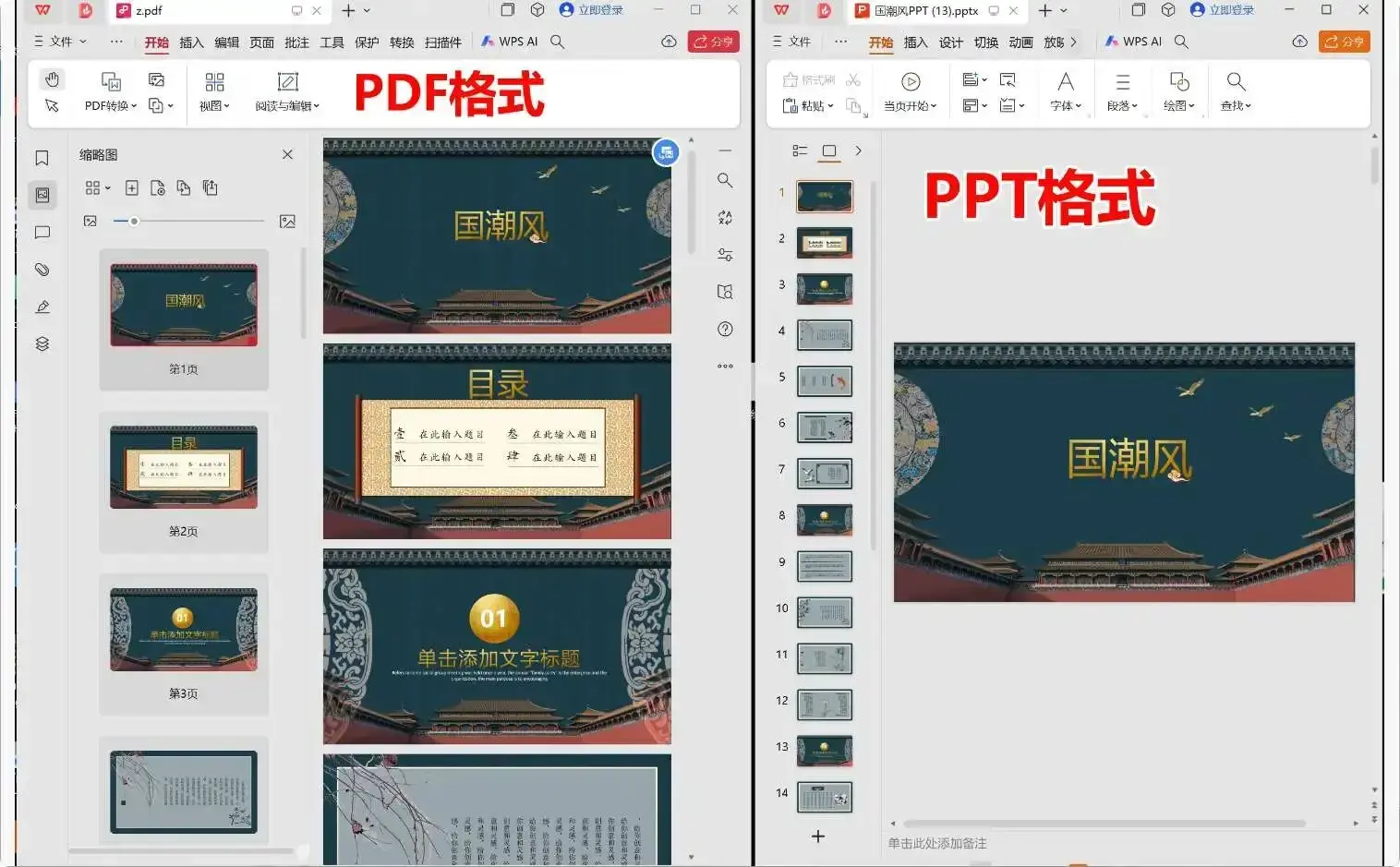The width and height of the screenshot is (1400, 867).
Task: Click the comment icon in the PDF sidebar
Action: tap(42, 233)
